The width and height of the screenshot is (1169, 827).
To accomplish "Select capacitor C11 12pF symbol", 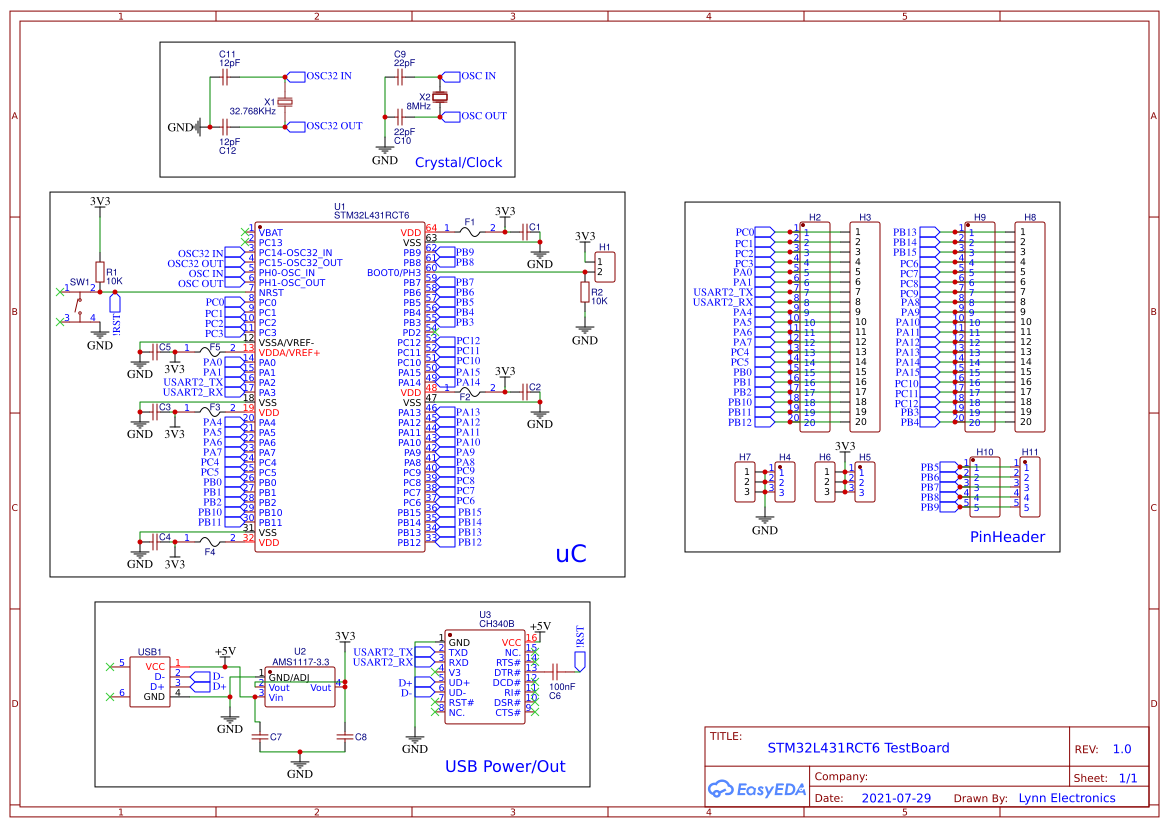I will click(x=225, y=77).
